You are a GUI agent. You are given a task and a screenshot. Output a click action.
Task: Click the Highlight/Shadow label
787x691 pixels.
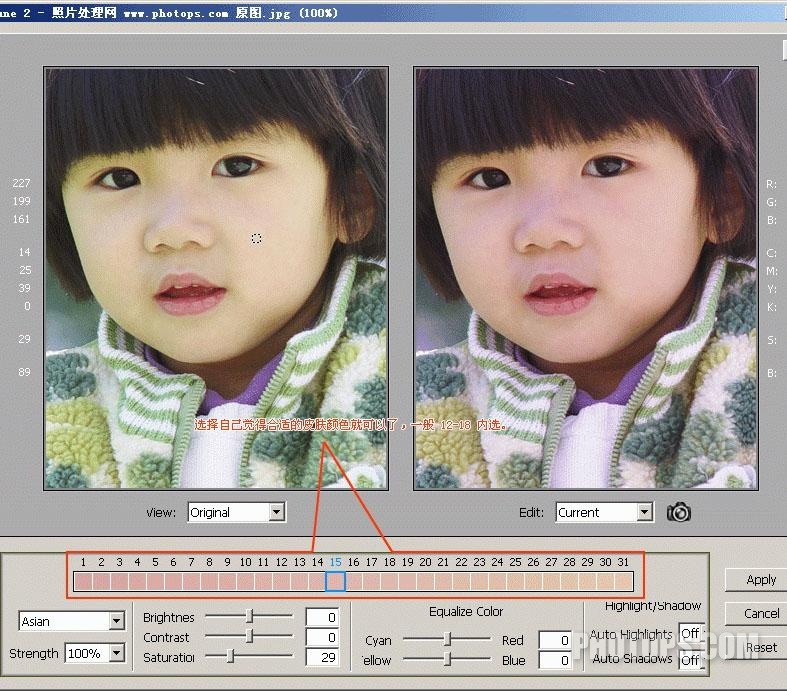(x=652, y=606)
